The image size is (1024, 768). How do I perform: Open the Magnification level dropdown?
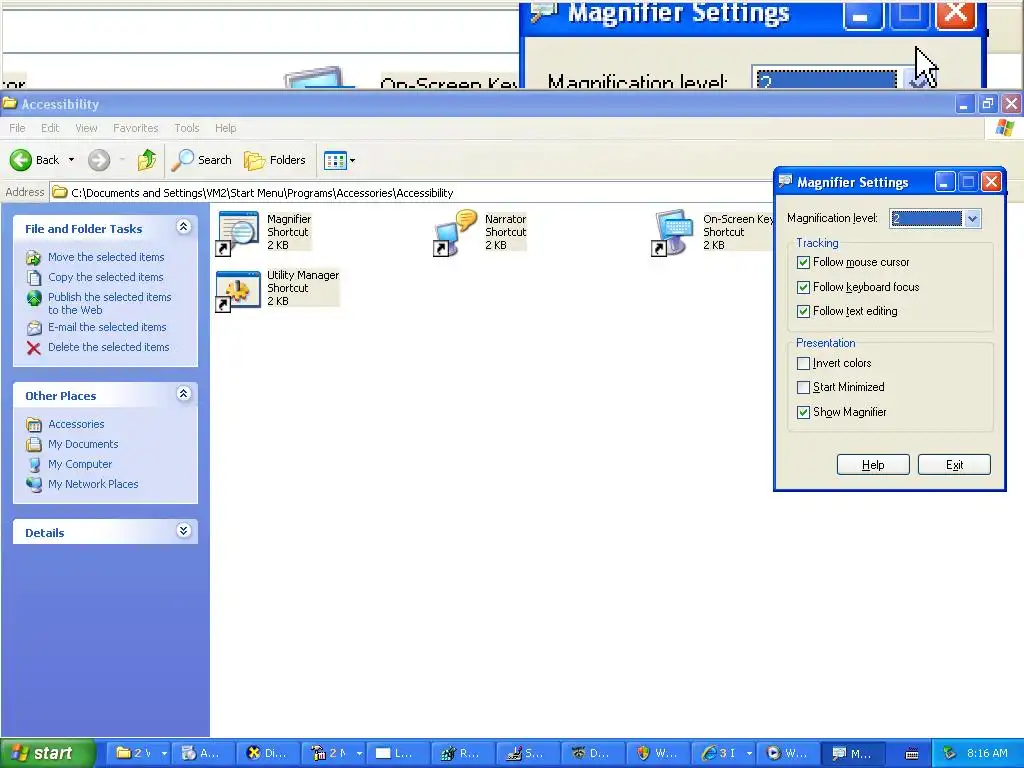pos(972,219)
